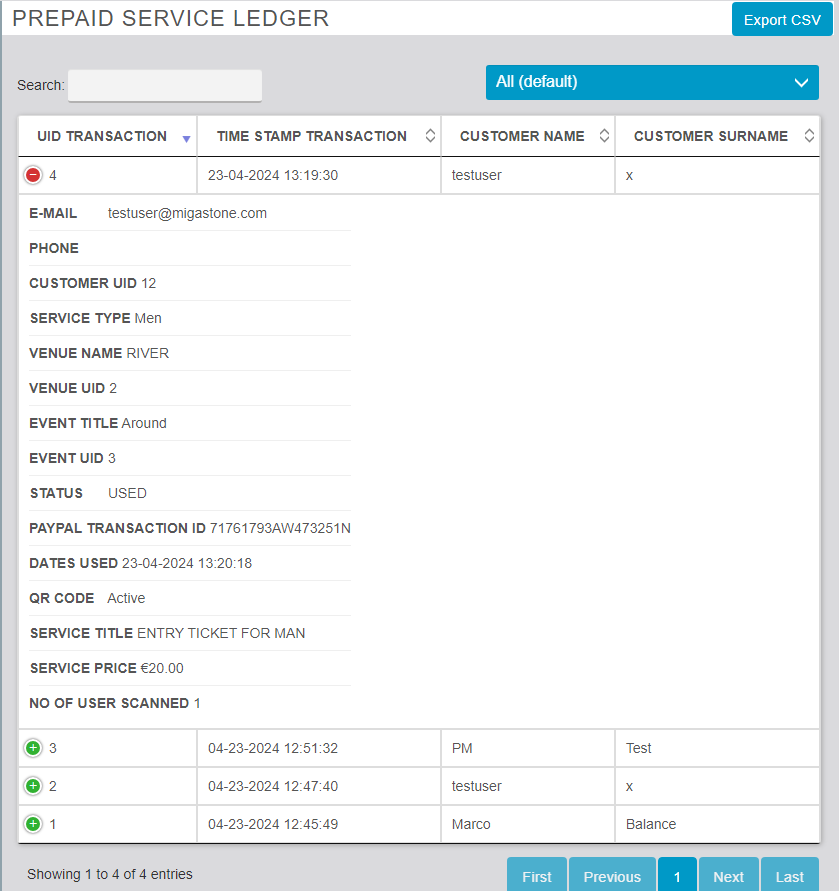Expand transaction 1 row details

(33, 824)
